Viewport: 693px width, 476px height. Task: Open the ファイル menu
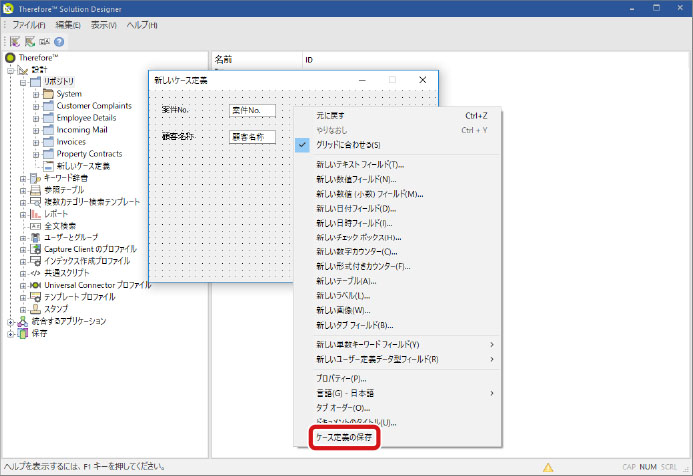pyautogui.click(x=29, y=24)
